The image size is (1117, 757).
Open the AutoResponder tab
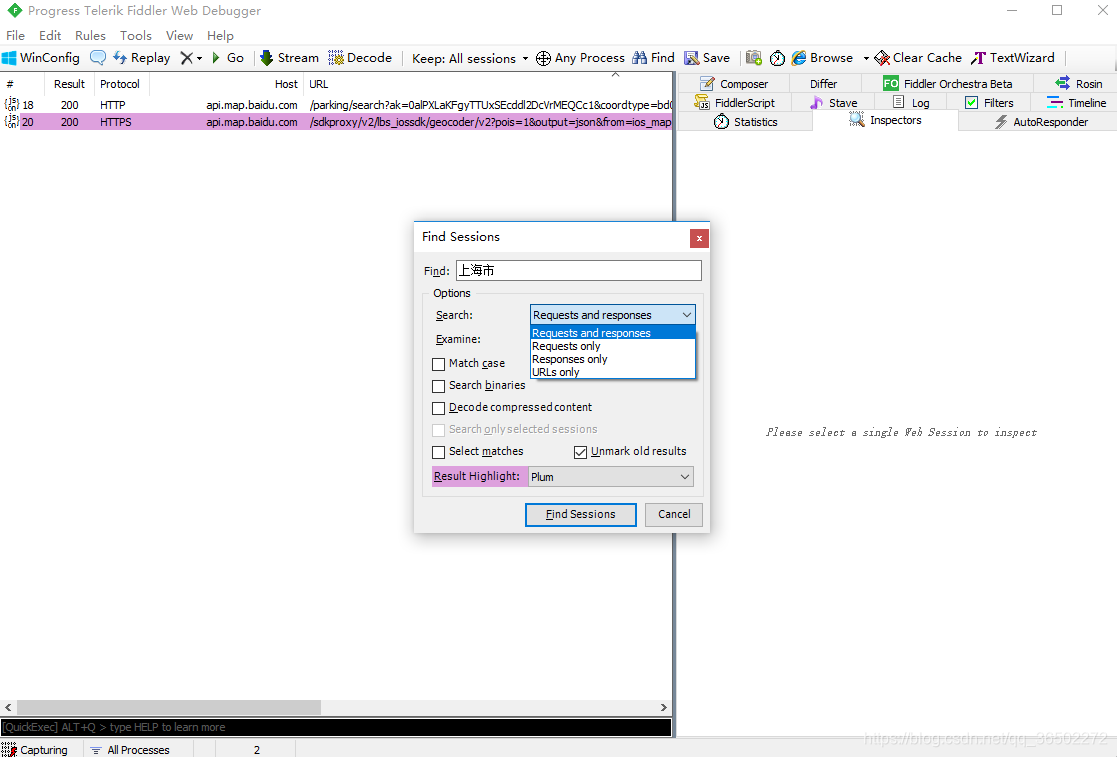[x=1041, y=122]
